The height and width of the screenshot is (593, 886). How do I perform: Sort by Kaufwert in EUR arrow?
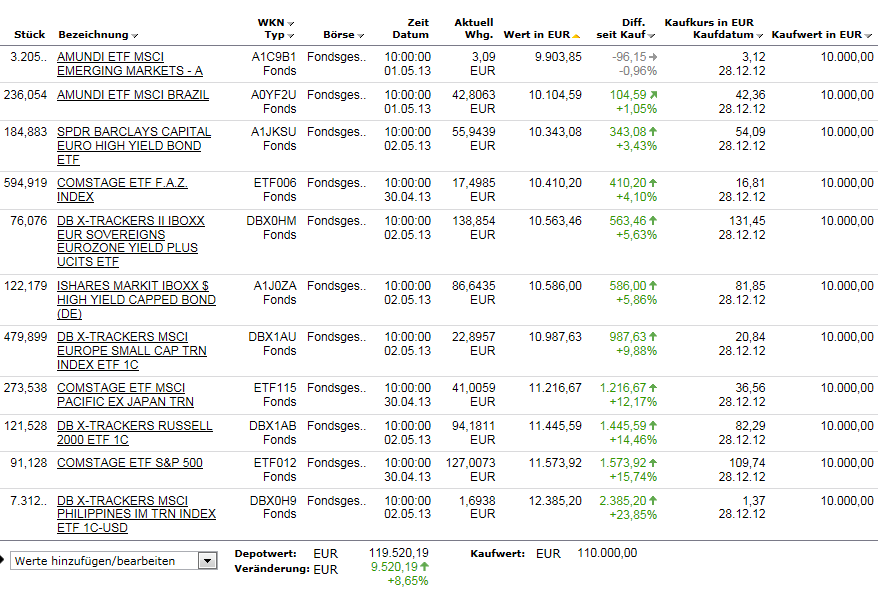click(868, 36)
